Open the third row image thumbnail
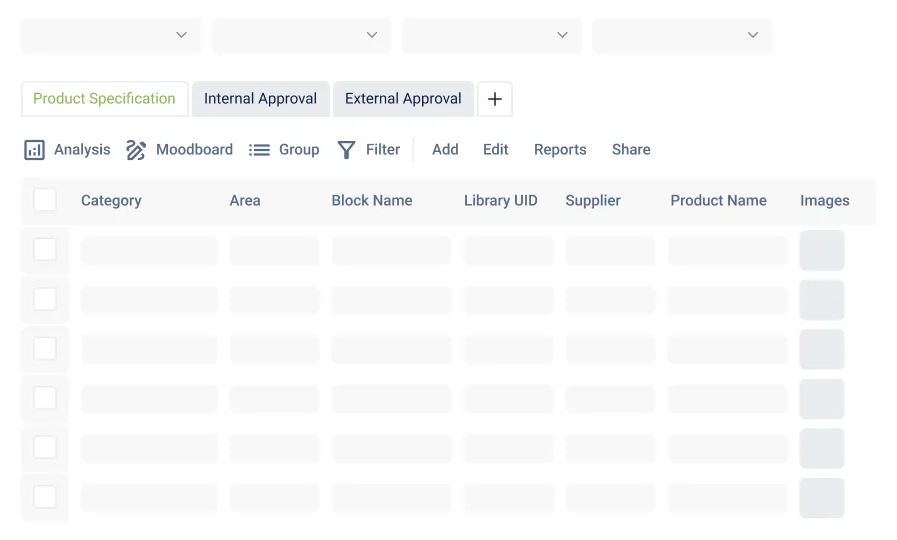 point(822,349)
